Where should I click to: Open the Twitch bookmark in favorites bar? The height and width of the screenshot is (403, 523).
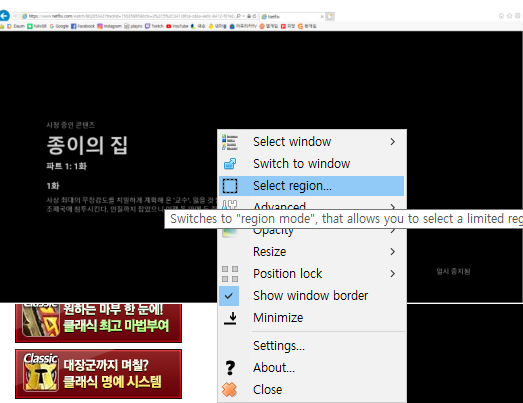pyautogui.click(x=154, y=26)
